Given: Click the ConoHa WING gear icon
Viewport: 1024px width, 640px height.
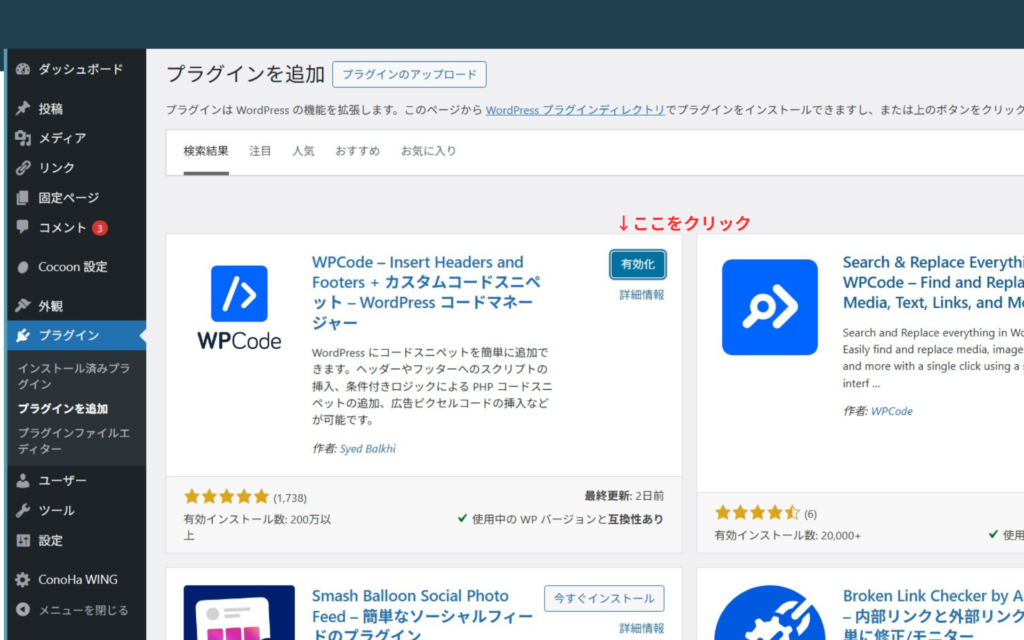Looking at the screenshot, I should pyautogui.click(x=24, y=578).
